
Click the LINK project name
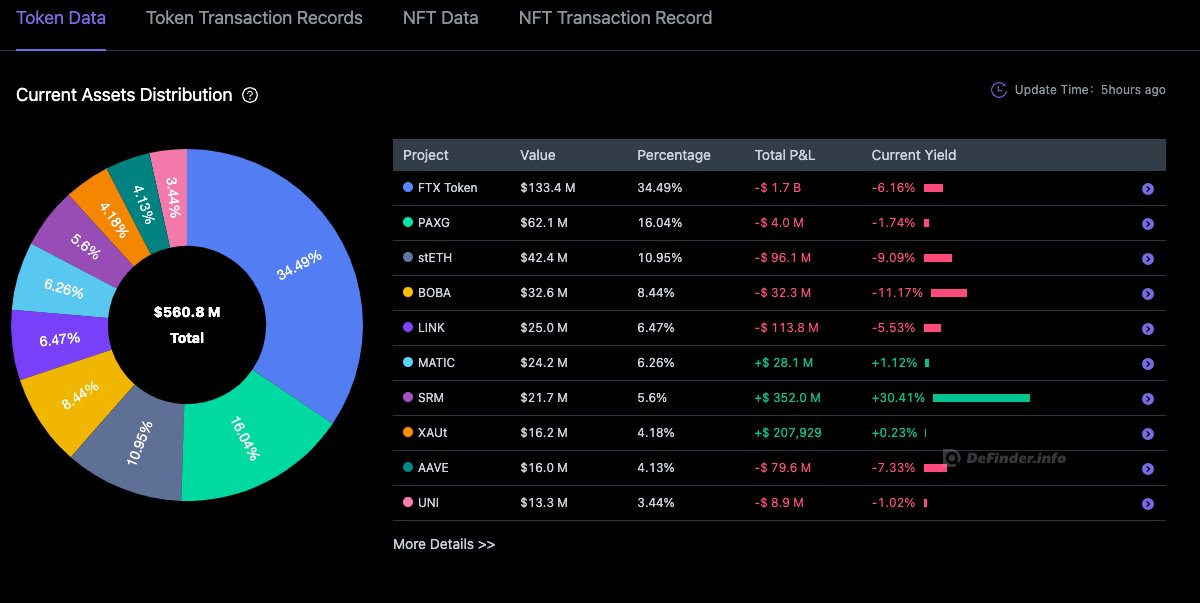(433, 328)
